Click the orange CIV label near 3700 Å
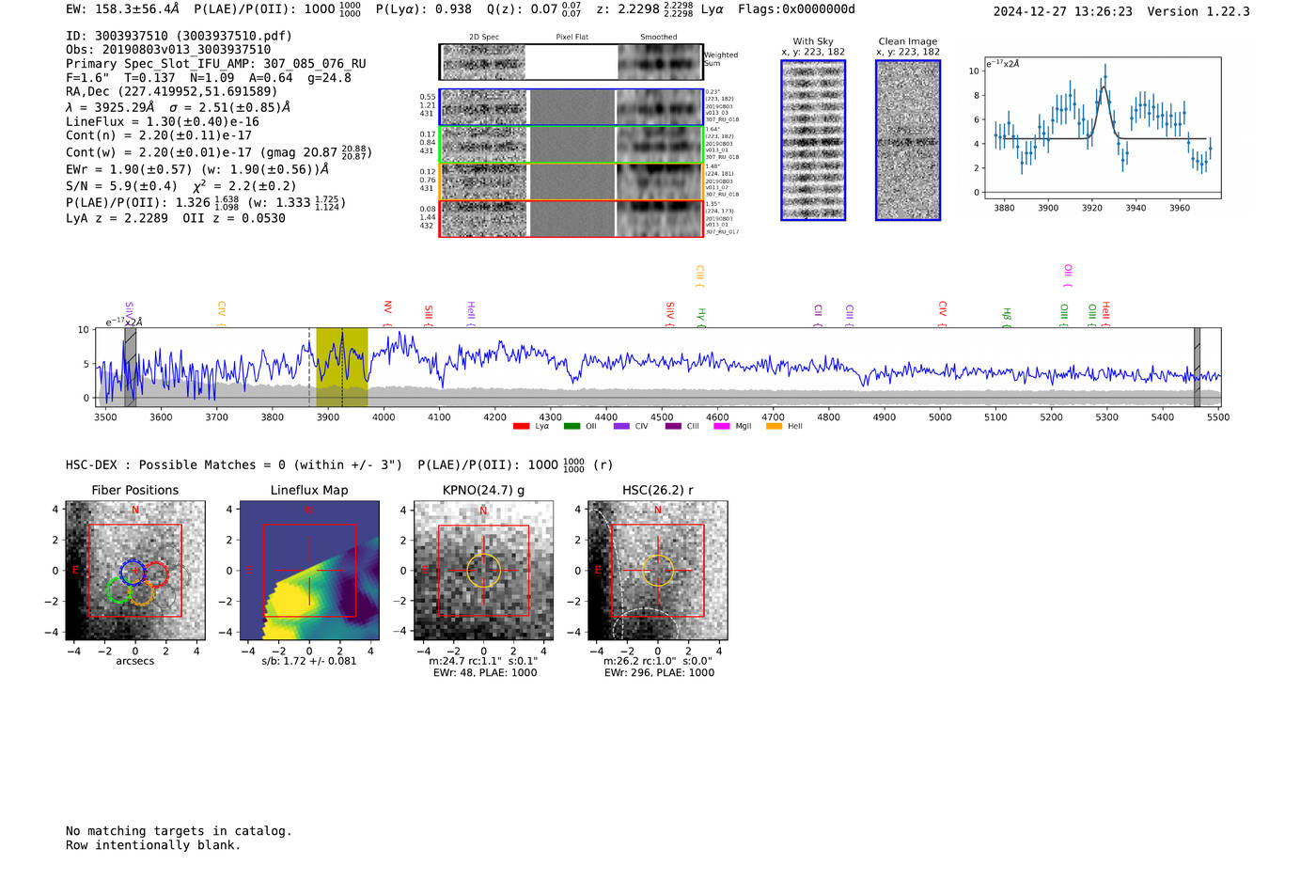 [221, 314]
